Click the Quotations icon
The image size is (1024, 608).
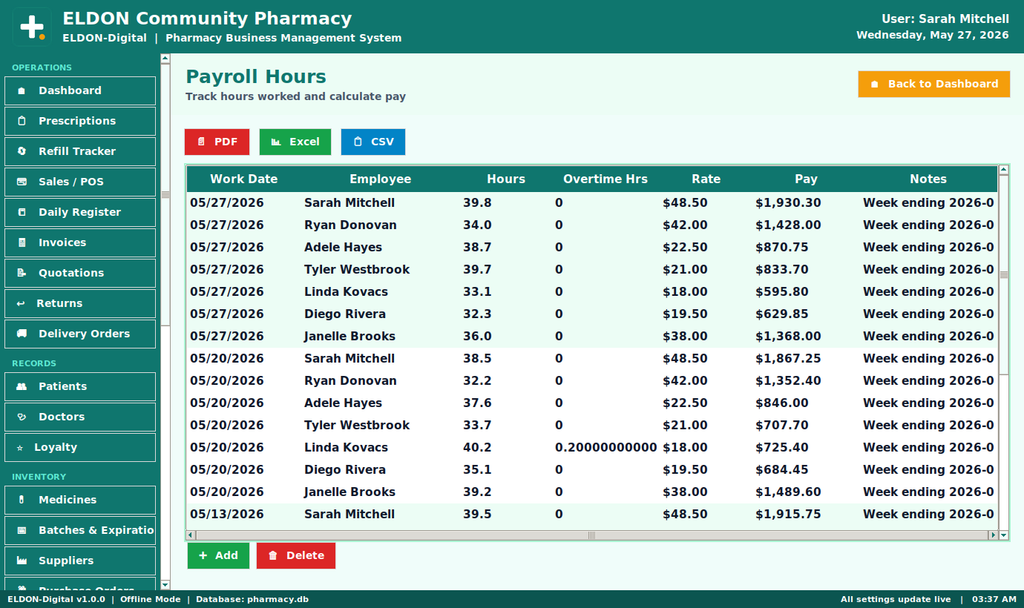tap(22, 273)
